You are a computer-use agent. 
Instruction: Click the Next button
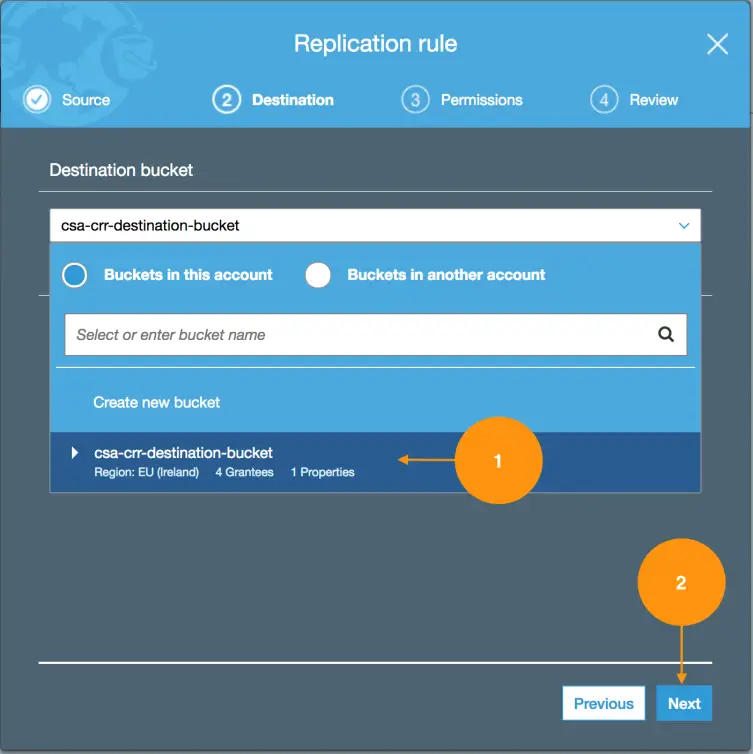click(x=684, y=704)
